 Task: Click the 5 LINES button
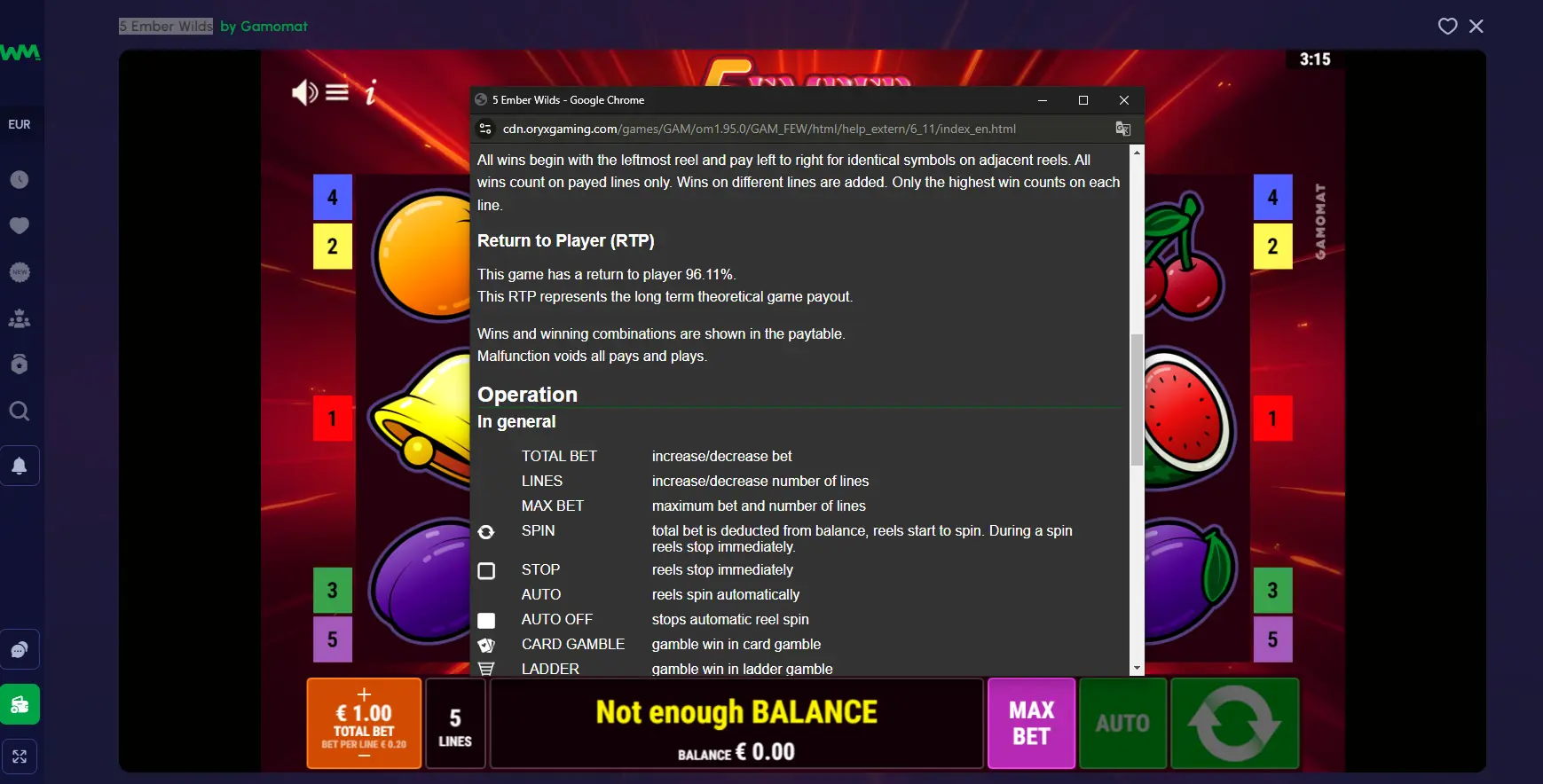pos(455,724)
